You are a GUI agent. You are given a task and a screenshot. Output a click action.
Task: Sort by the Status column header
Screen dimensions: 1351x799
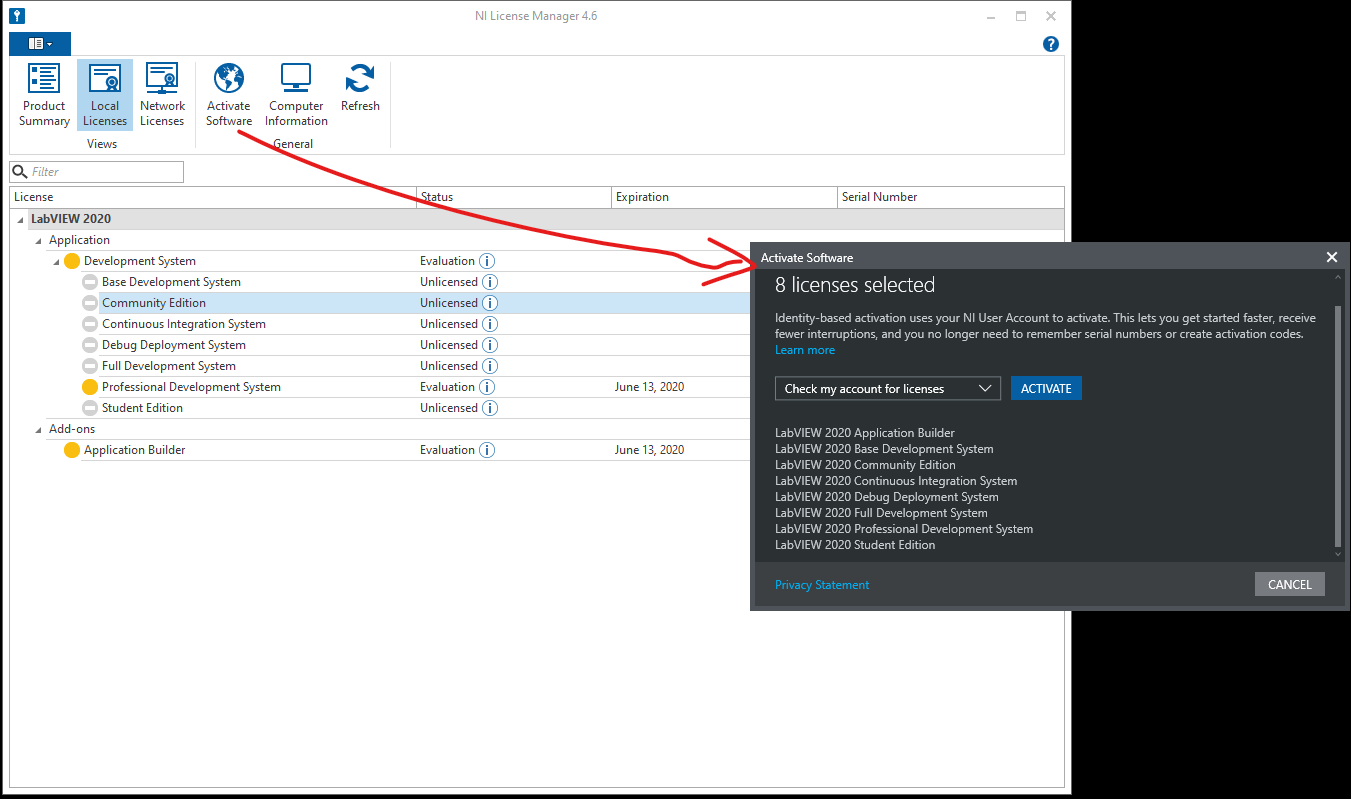click(514, 197)
